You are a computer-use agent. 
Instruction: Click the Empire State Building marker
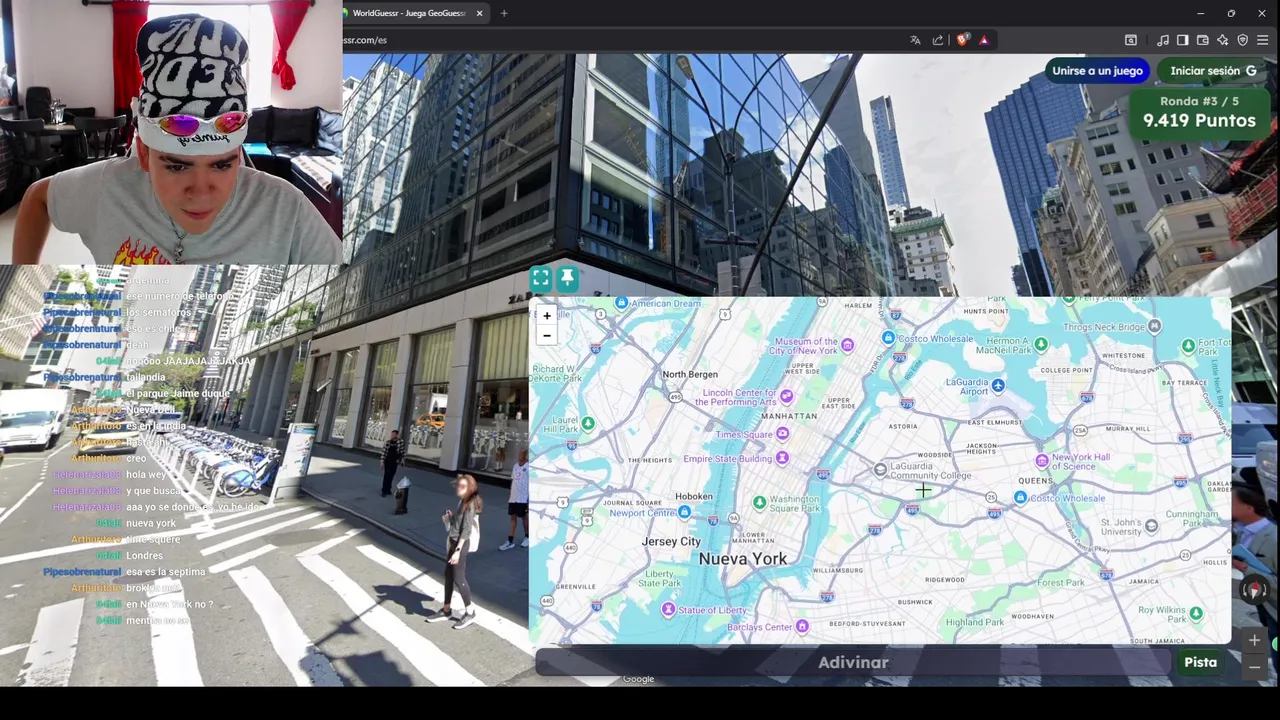pos(782,458)
